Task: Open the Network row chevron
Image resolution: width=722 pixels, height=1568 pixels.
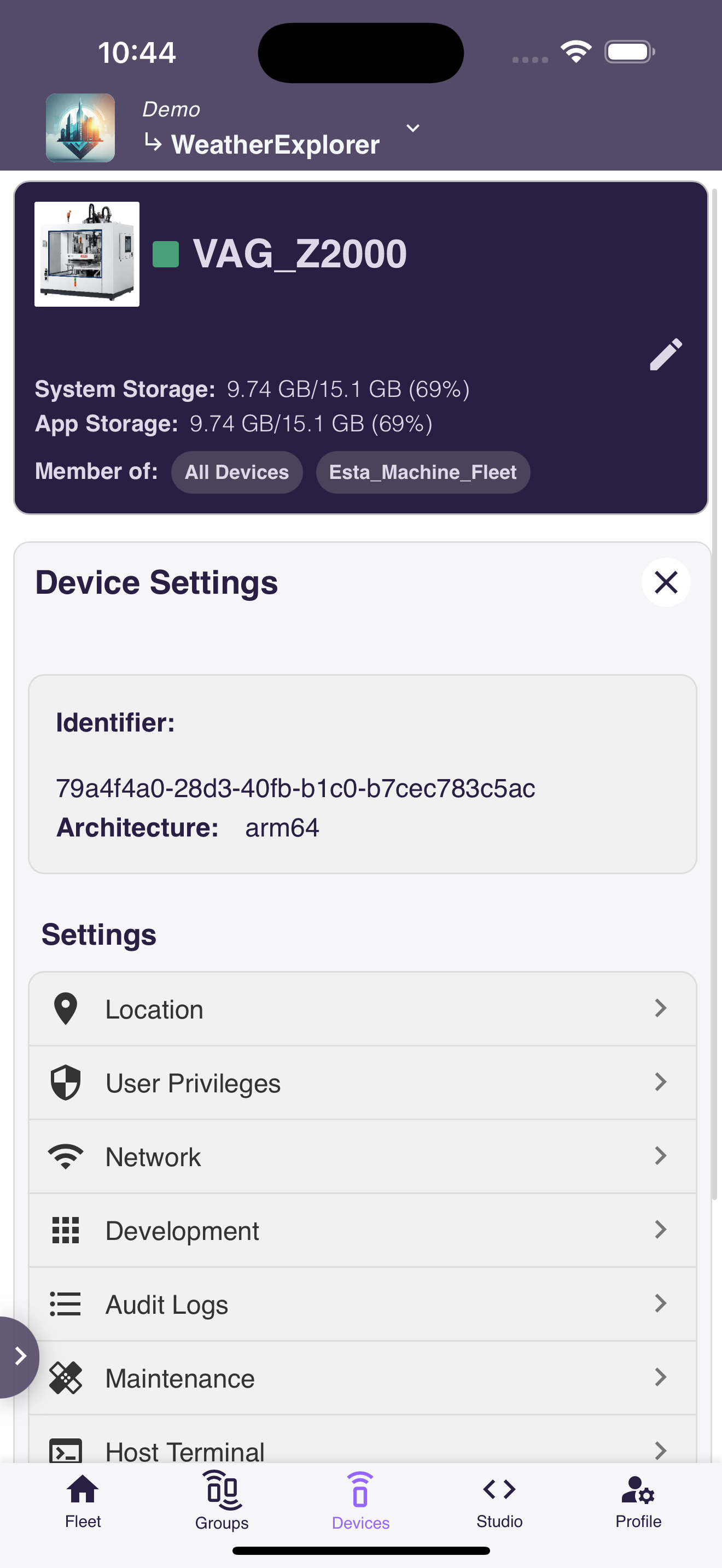Action: click(661, 1155)
